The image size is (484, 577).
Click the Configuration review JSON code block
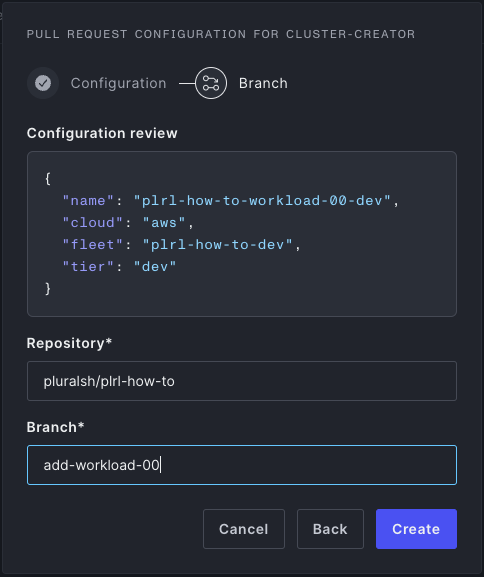click(242, 234)
